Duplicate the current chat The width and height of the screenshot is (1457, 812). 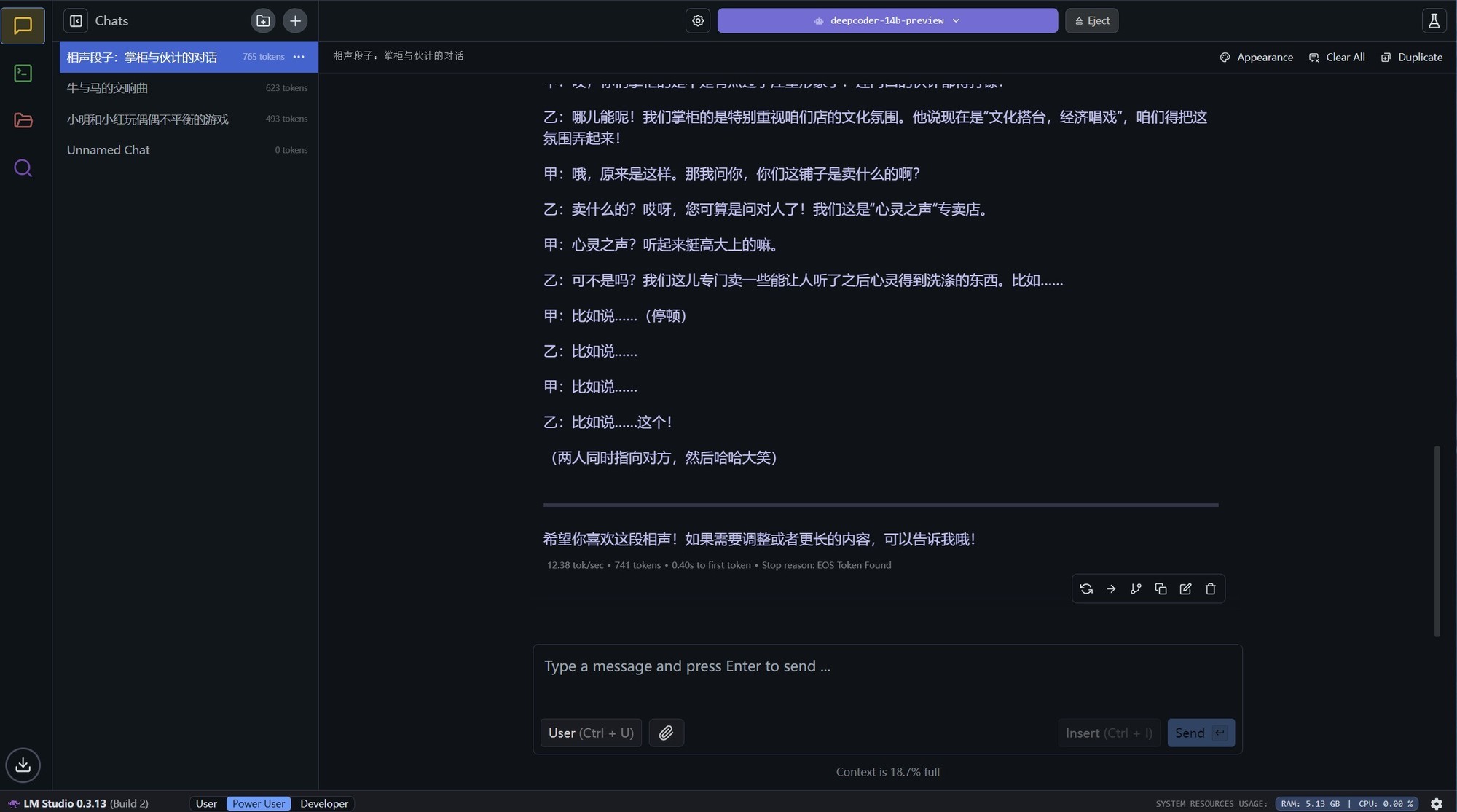[1412, 58]
